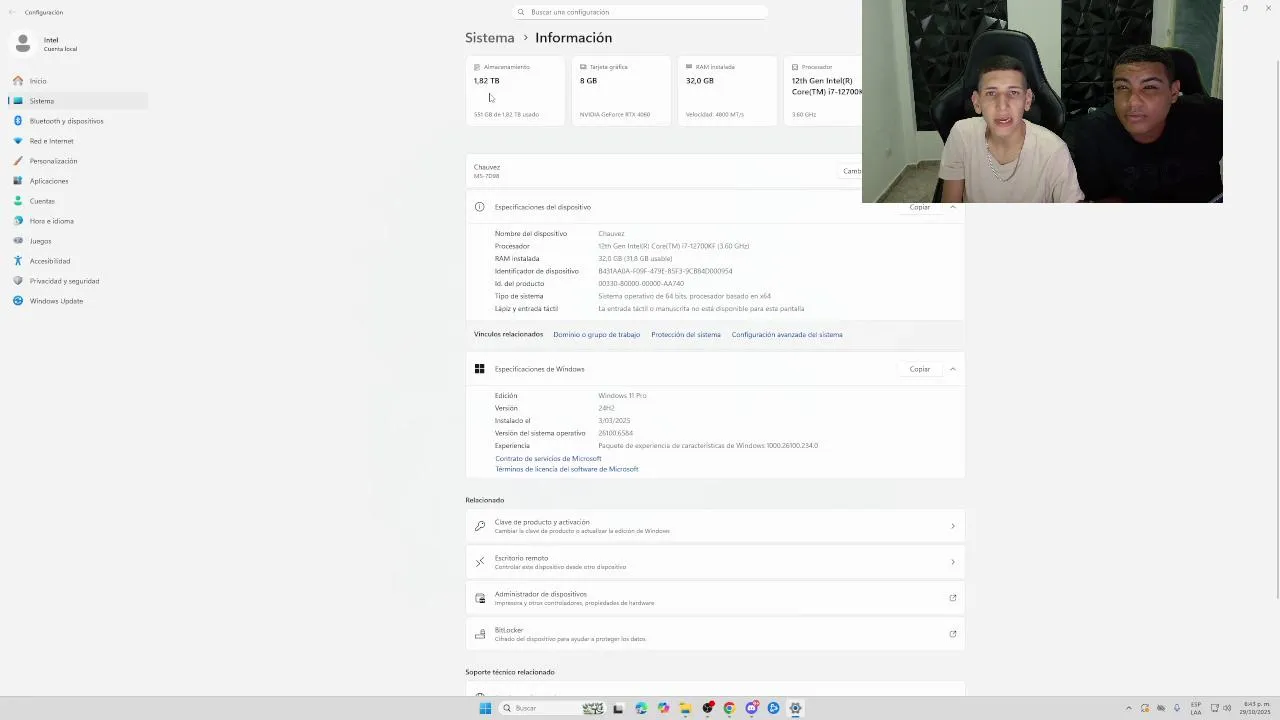
Task: Switch the ESP LAA input language
Action: [x=1196, y=708]
